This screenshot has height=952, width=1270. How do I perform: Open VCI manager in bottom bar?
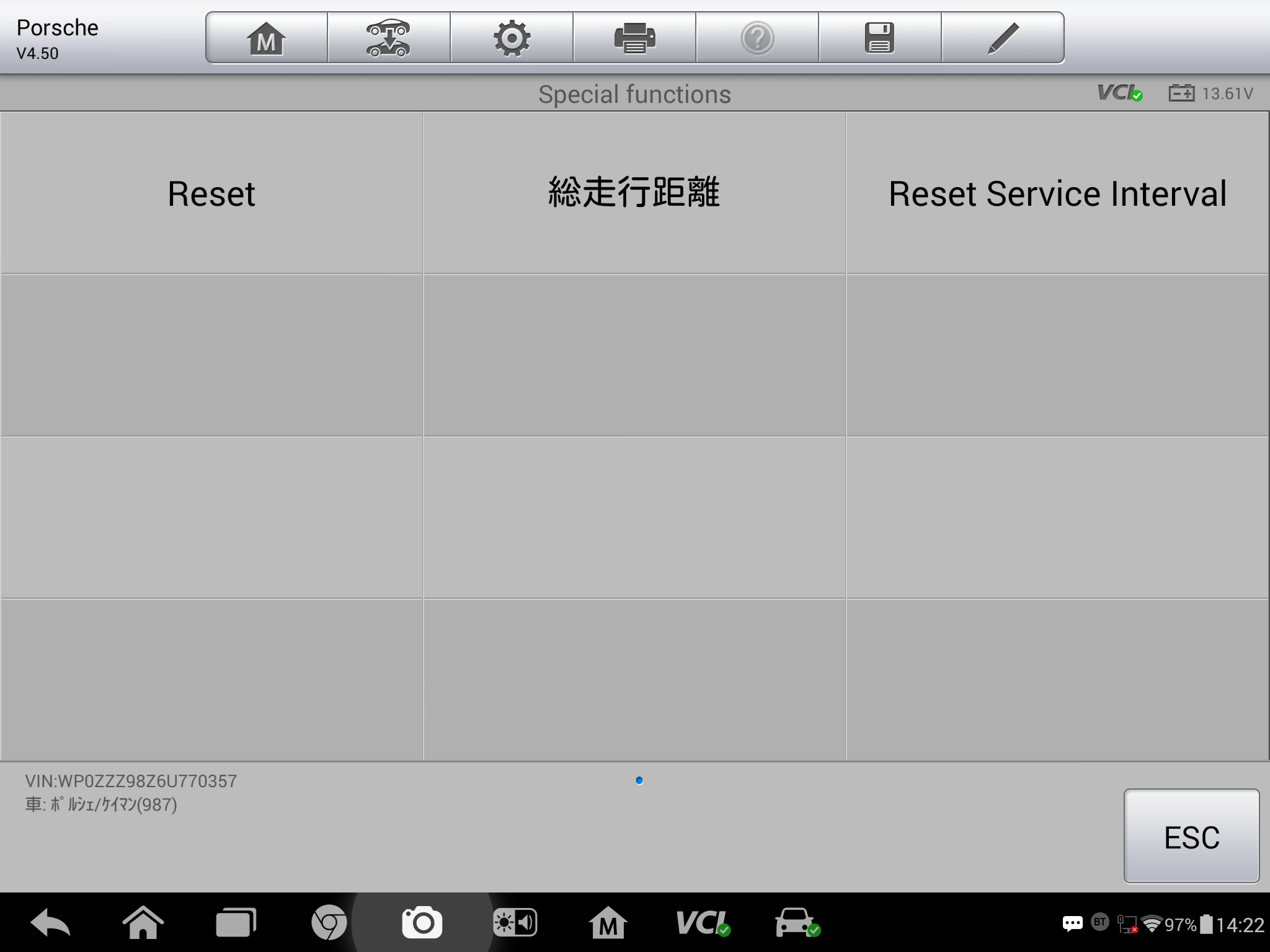pyautogui.click(x=703, y=923)
